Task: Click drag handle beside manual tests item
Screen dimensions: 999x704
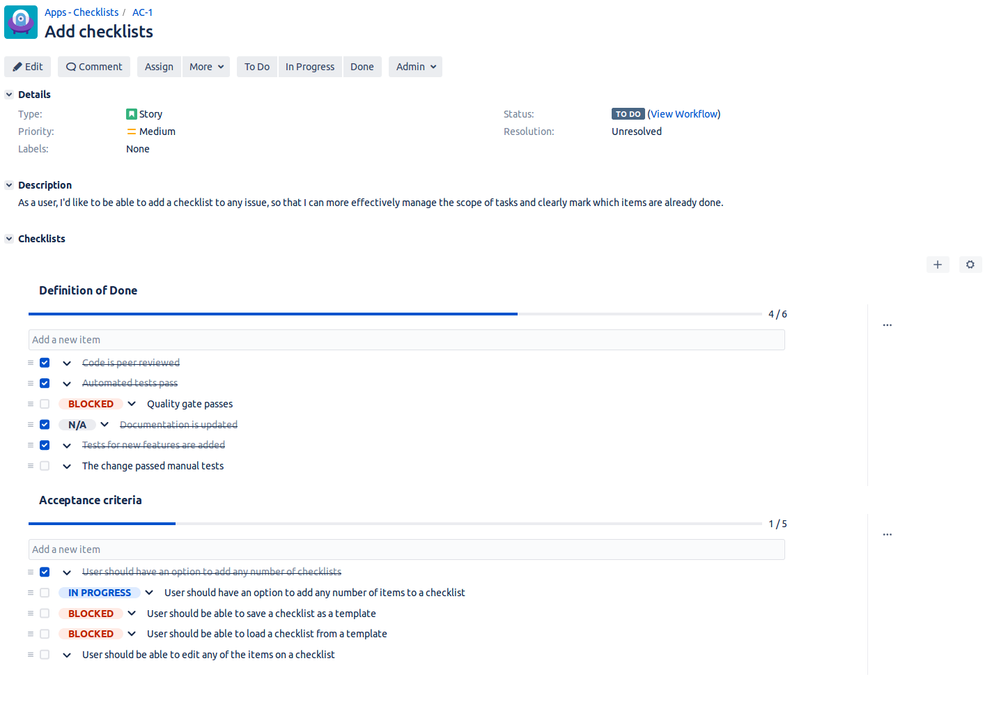Action: point(31,466)
